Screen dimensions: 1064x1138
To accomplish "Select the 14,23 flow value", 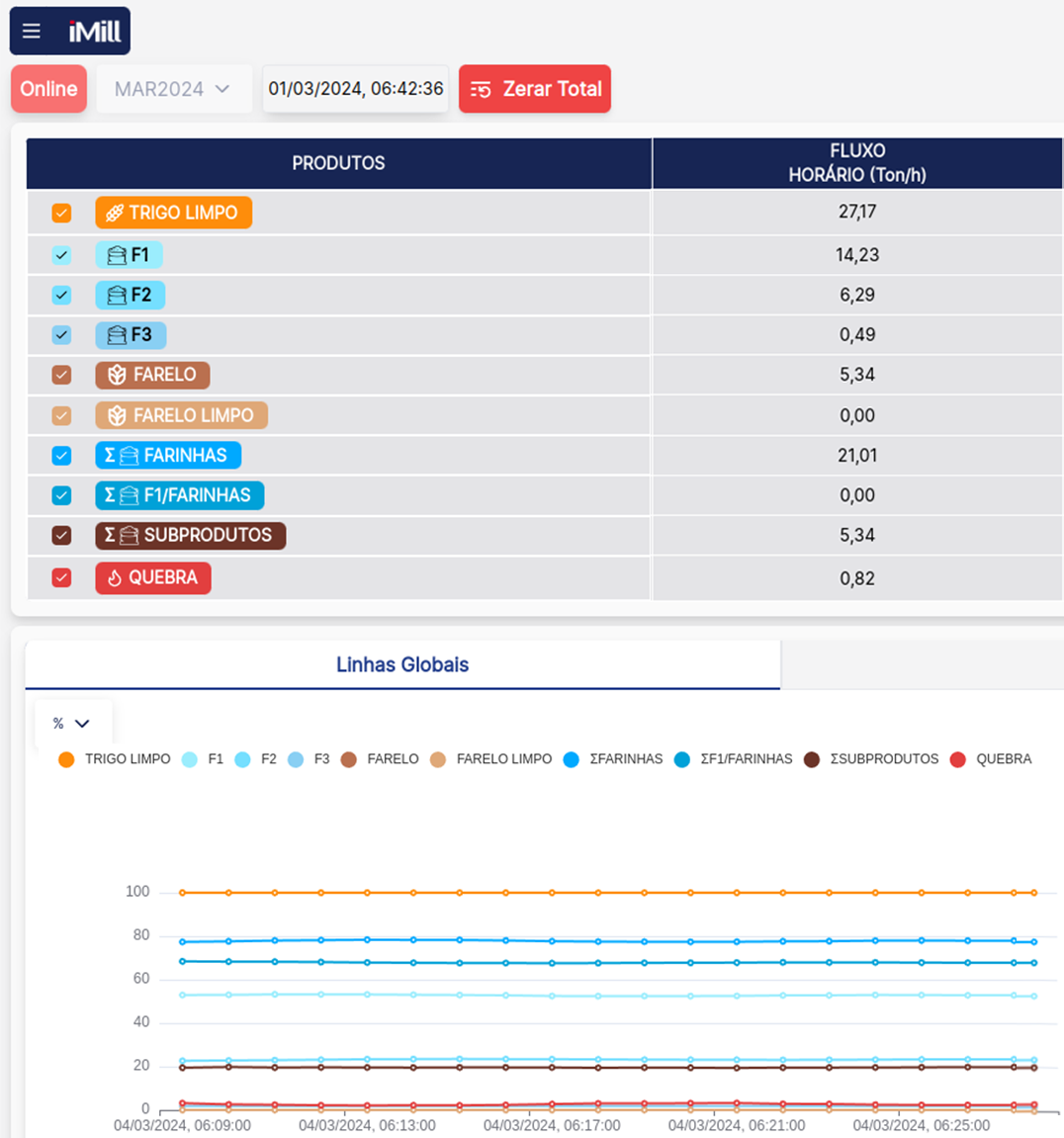I will pos(857,255).
